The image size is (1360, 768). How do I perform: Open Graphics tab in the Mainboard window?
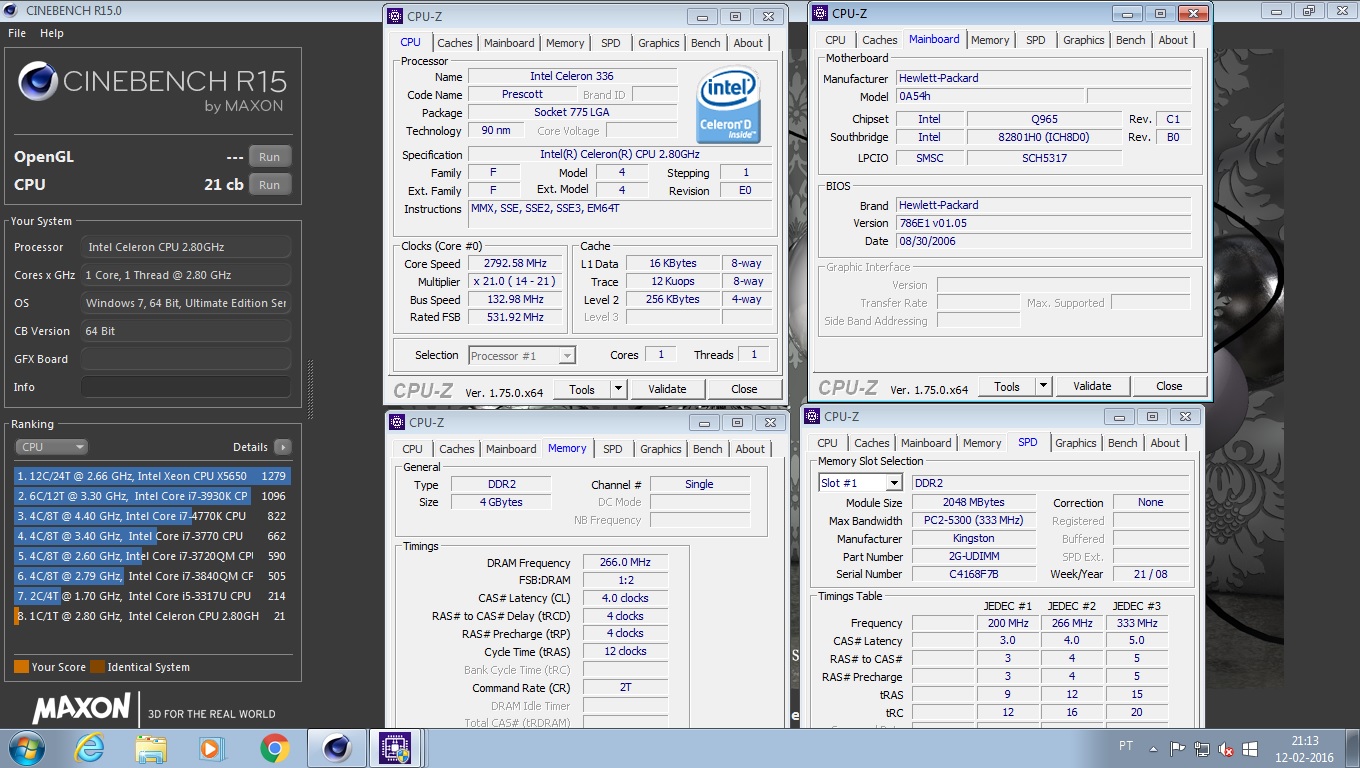[1084, 40]
